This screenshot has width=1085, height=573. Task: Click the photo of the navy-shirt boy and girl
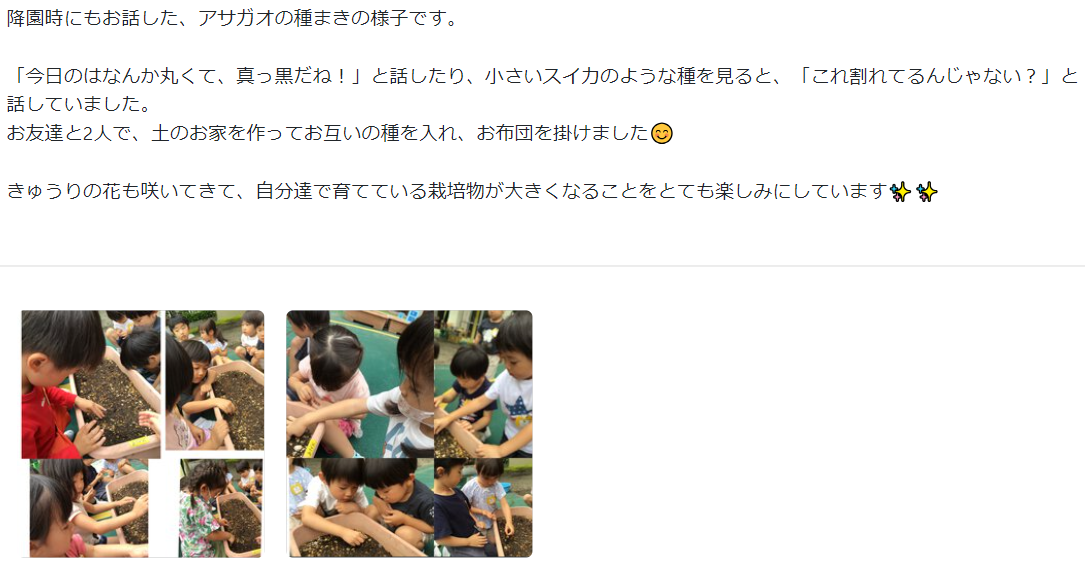pyautogui.click(x=483, y=507)
